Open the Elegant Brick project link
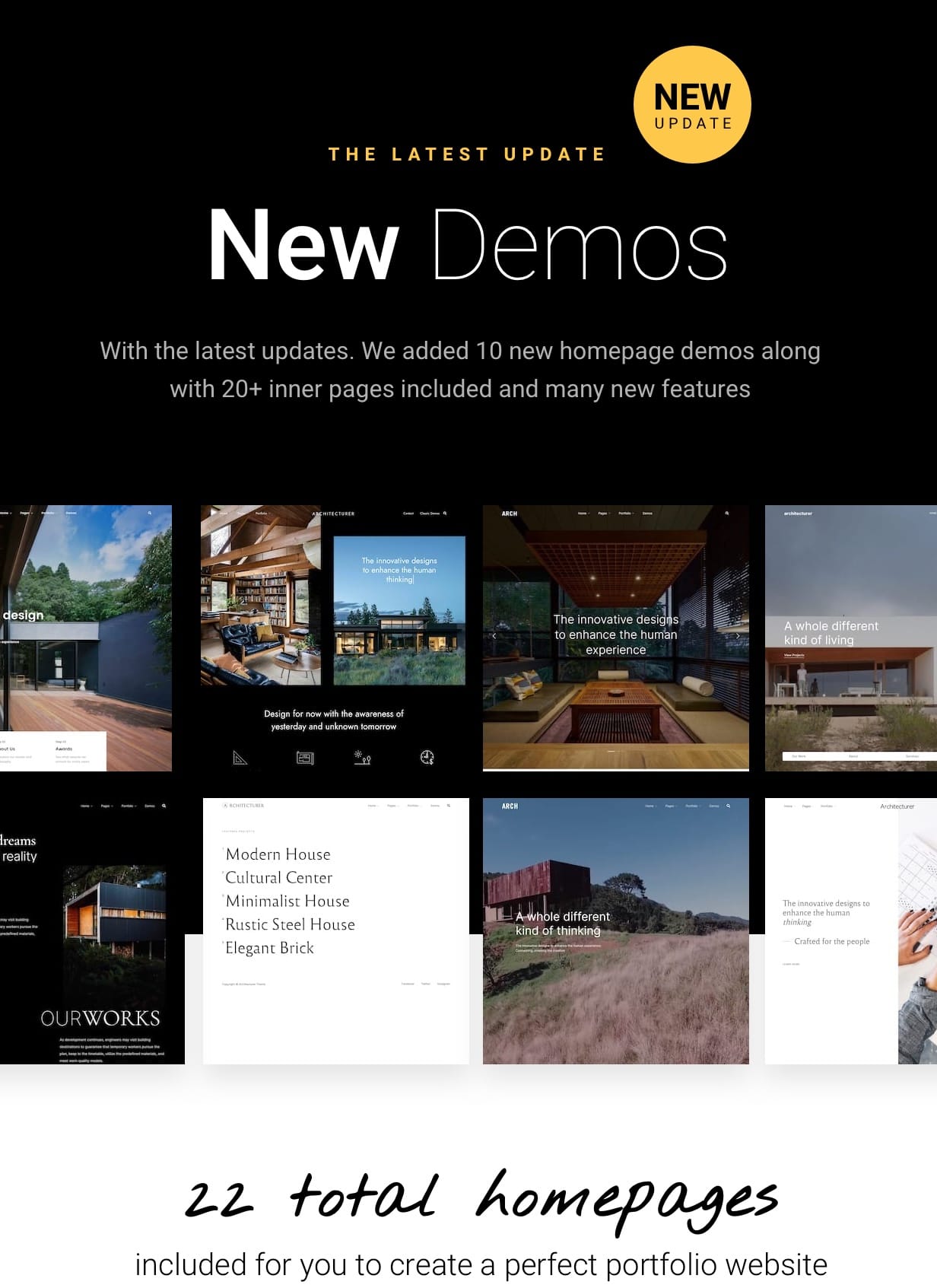This screenshot has width=937, height=1288. point(269,949)
